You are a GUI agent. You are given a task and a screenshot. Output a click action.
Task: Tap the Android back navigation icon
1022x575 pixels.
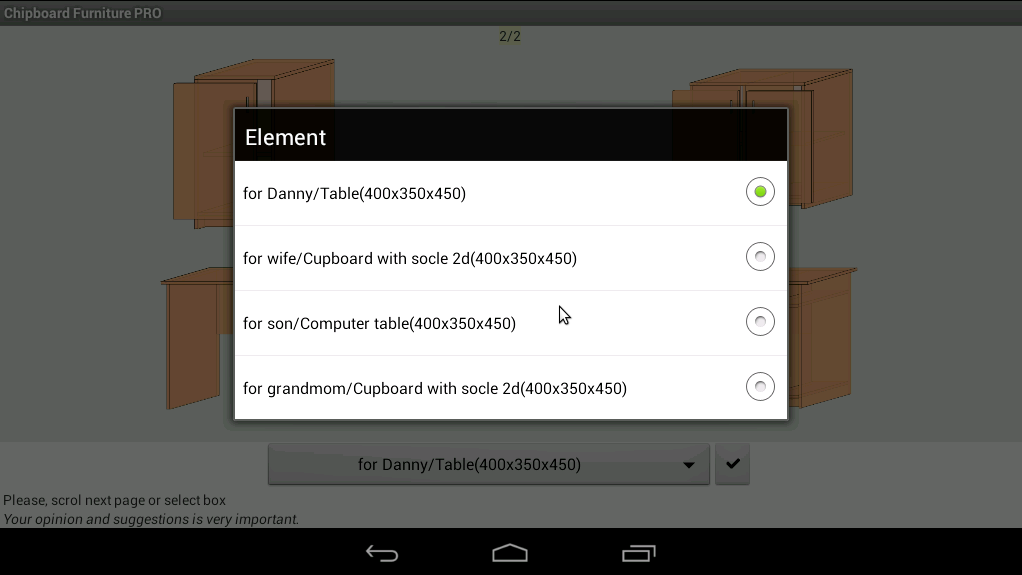click(x=382, y=553)
